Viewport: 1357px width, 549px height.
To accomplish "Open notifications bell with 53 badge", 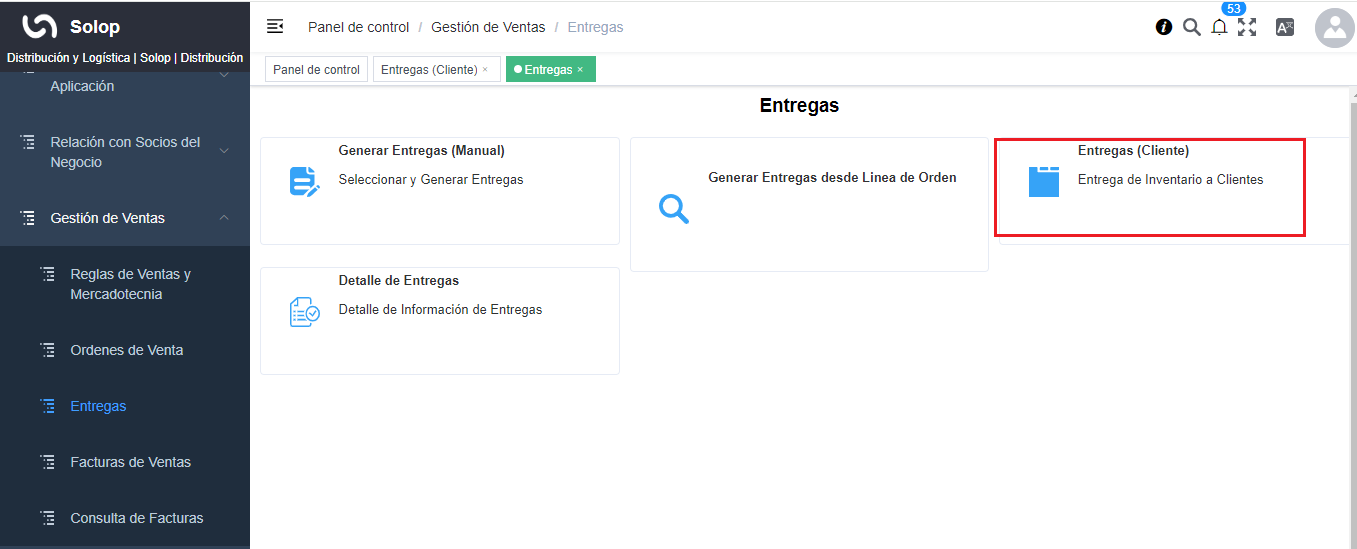I will pos(1219,27).
